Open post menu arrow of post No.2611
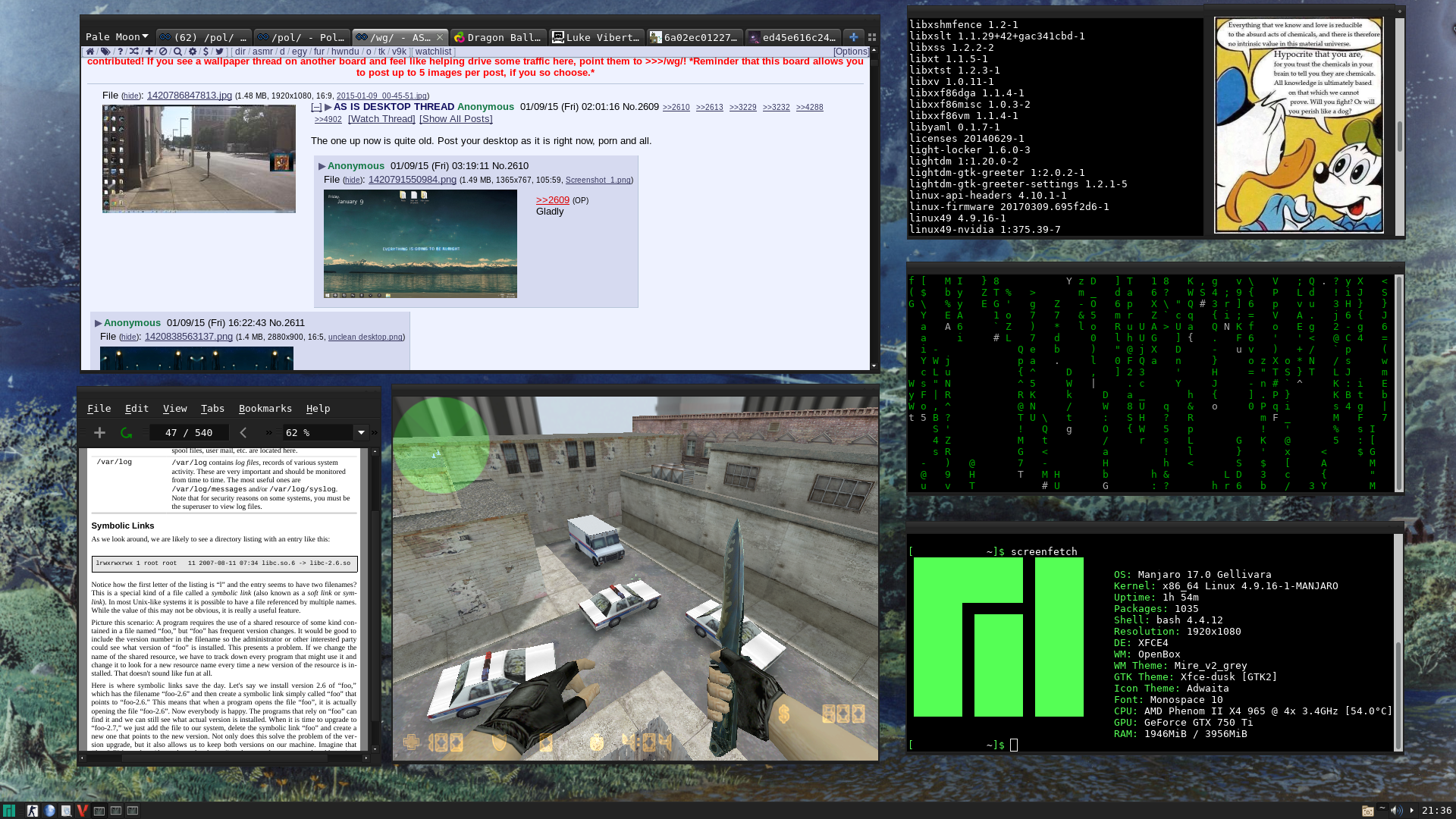Image resolution: width=1456 pixels, height=819 pixels. pos(99,323)
